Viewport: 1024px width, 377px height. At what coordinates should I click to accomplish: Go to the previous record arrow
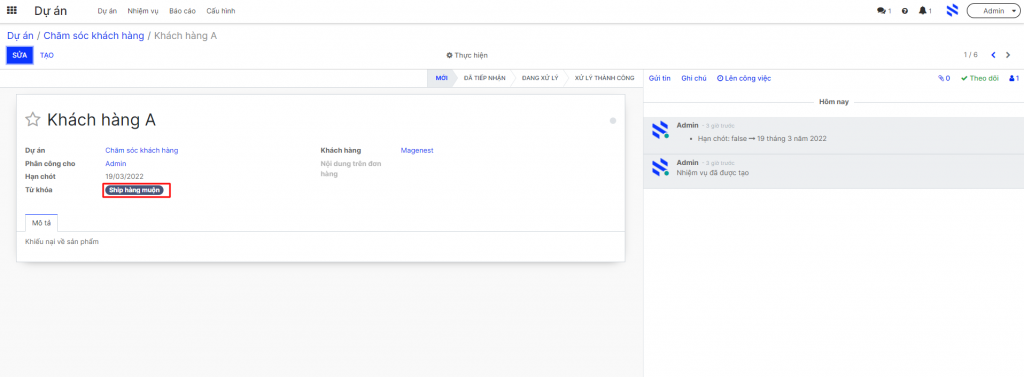point(993,56)
